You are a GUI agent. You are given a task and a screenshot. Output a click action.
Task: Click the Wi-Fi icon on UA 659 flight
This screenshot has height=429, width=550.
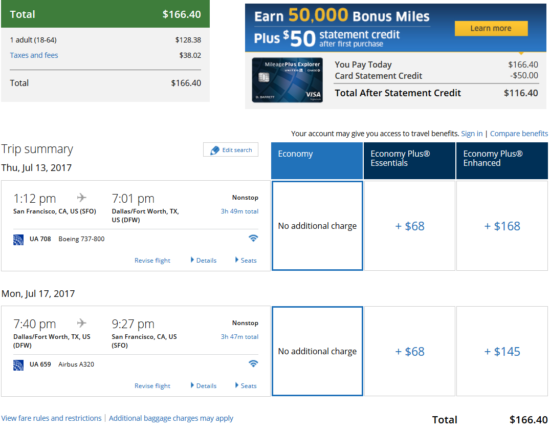pos(253,363)
